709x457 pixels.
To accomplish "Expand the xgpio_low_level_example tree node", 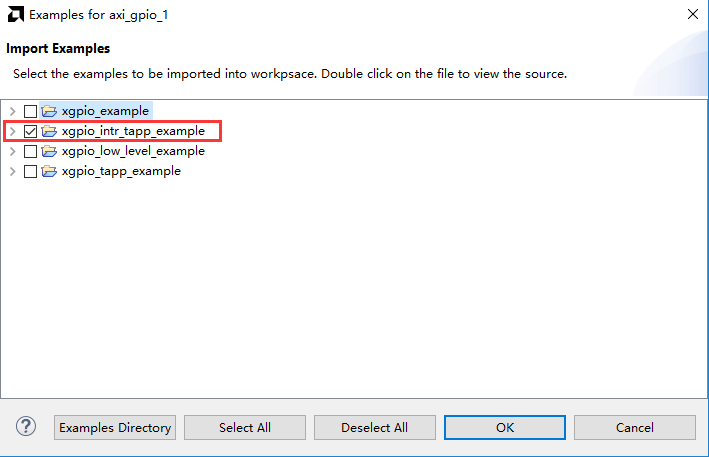I will [x=13, y=151].
